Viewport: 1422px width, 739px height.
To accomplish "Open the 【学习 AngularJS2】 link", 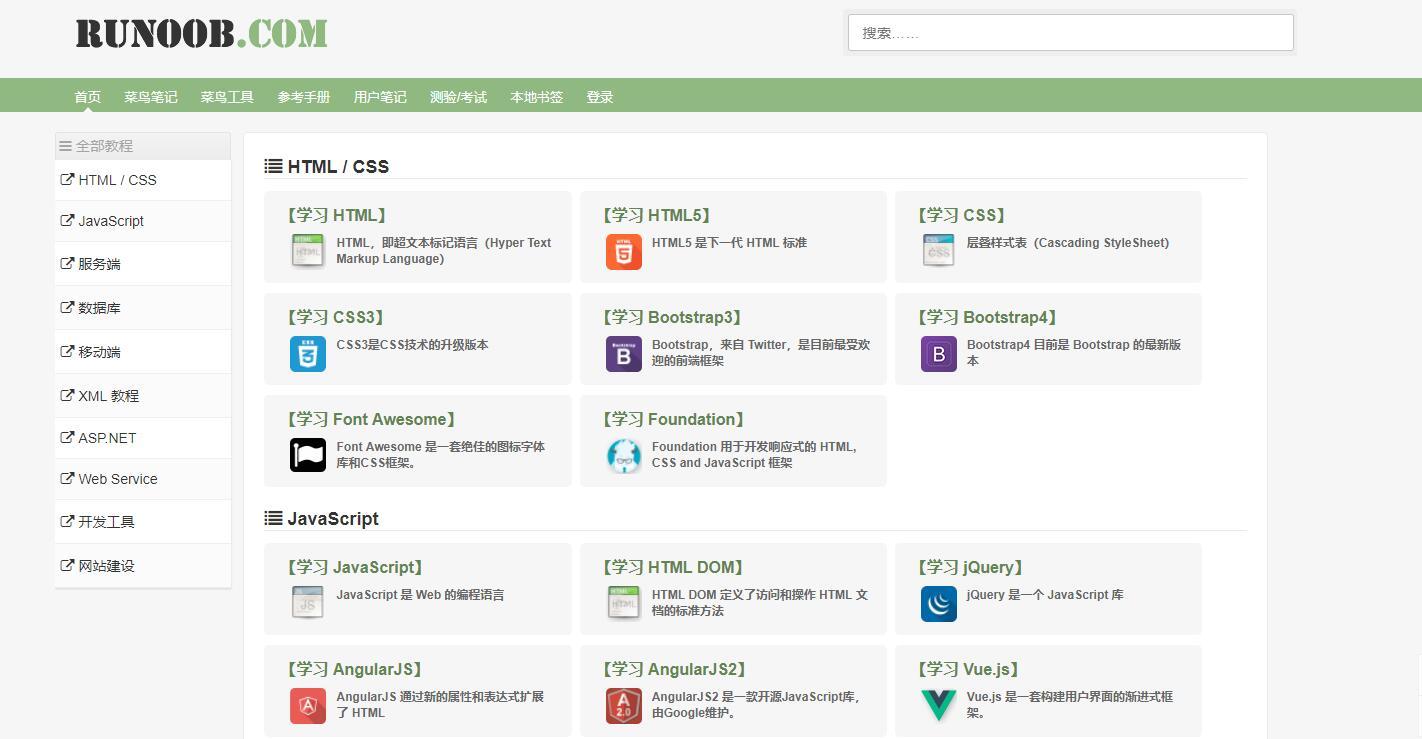I will pyautogui.click(x=674, y=669).
